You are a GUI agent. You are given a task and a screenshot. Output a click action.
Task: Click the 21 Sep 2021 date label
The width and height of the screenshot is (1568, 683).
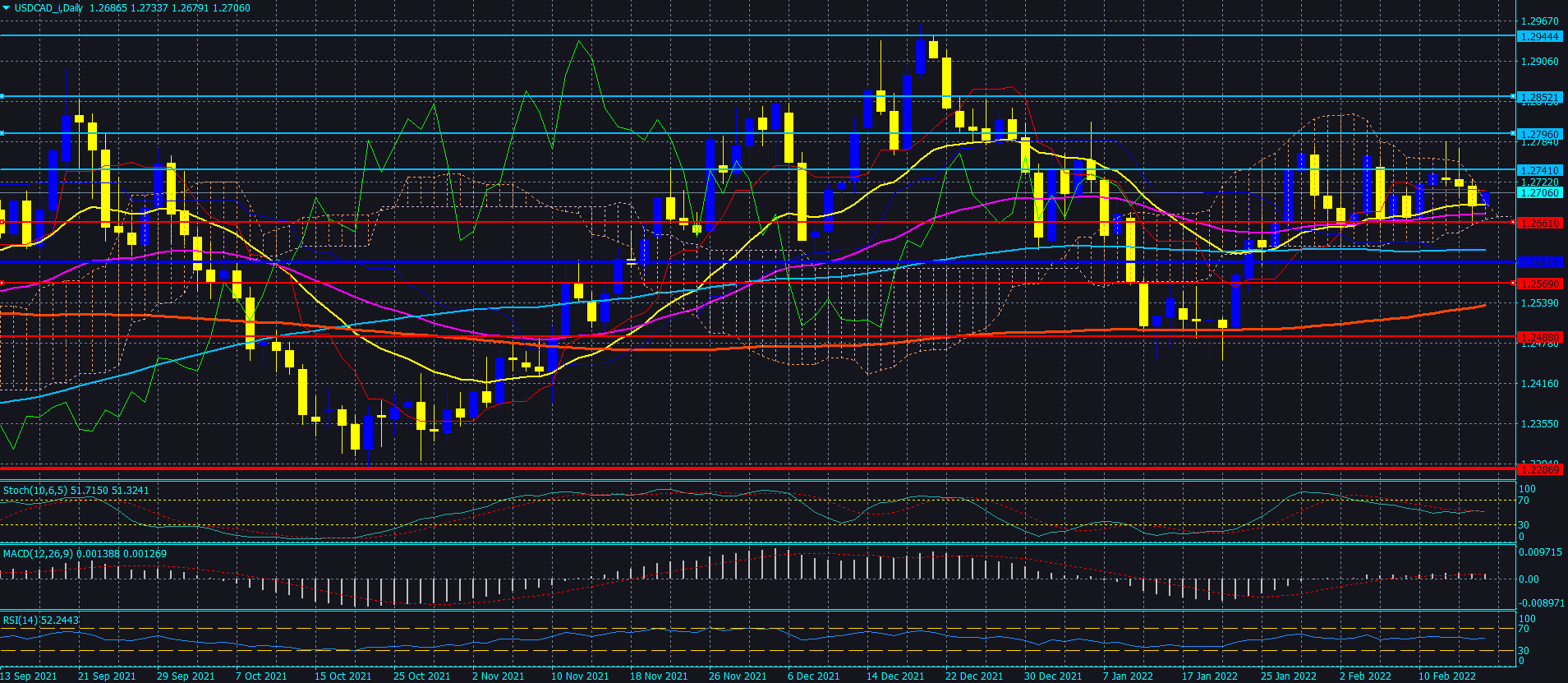(107, 676)
